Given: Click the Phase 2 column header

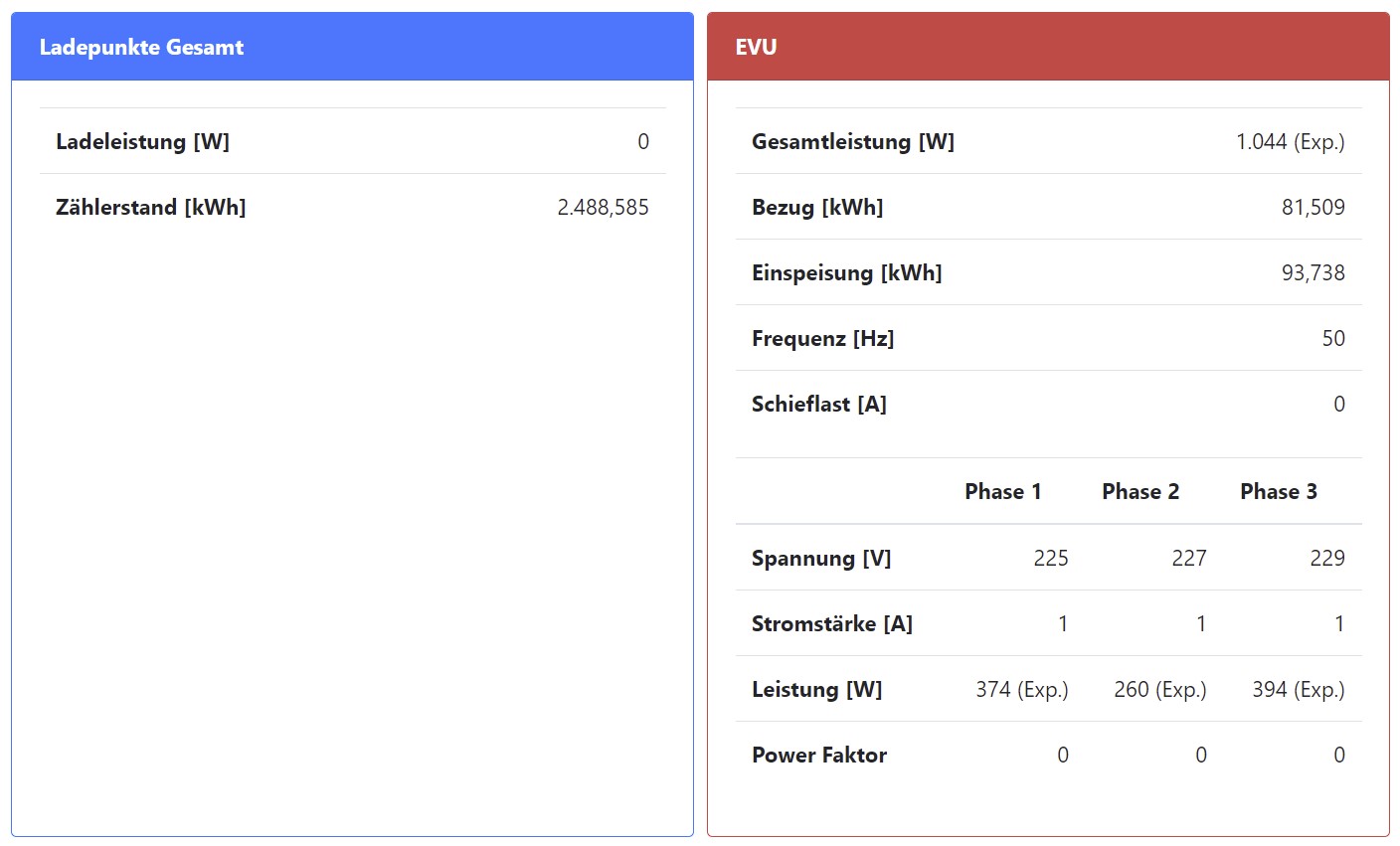Looking at the screenshot, I should click(1140, 491).
